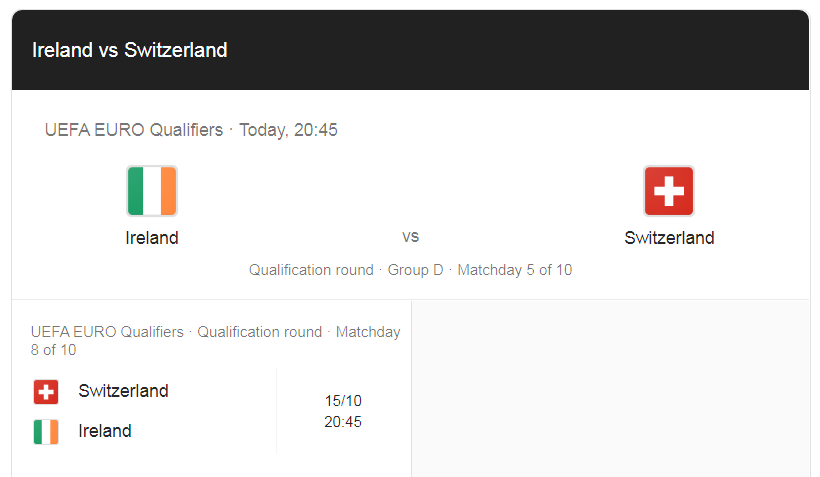
Task: Click the small Ireland flag in fixture list
Action: point(46,431)
